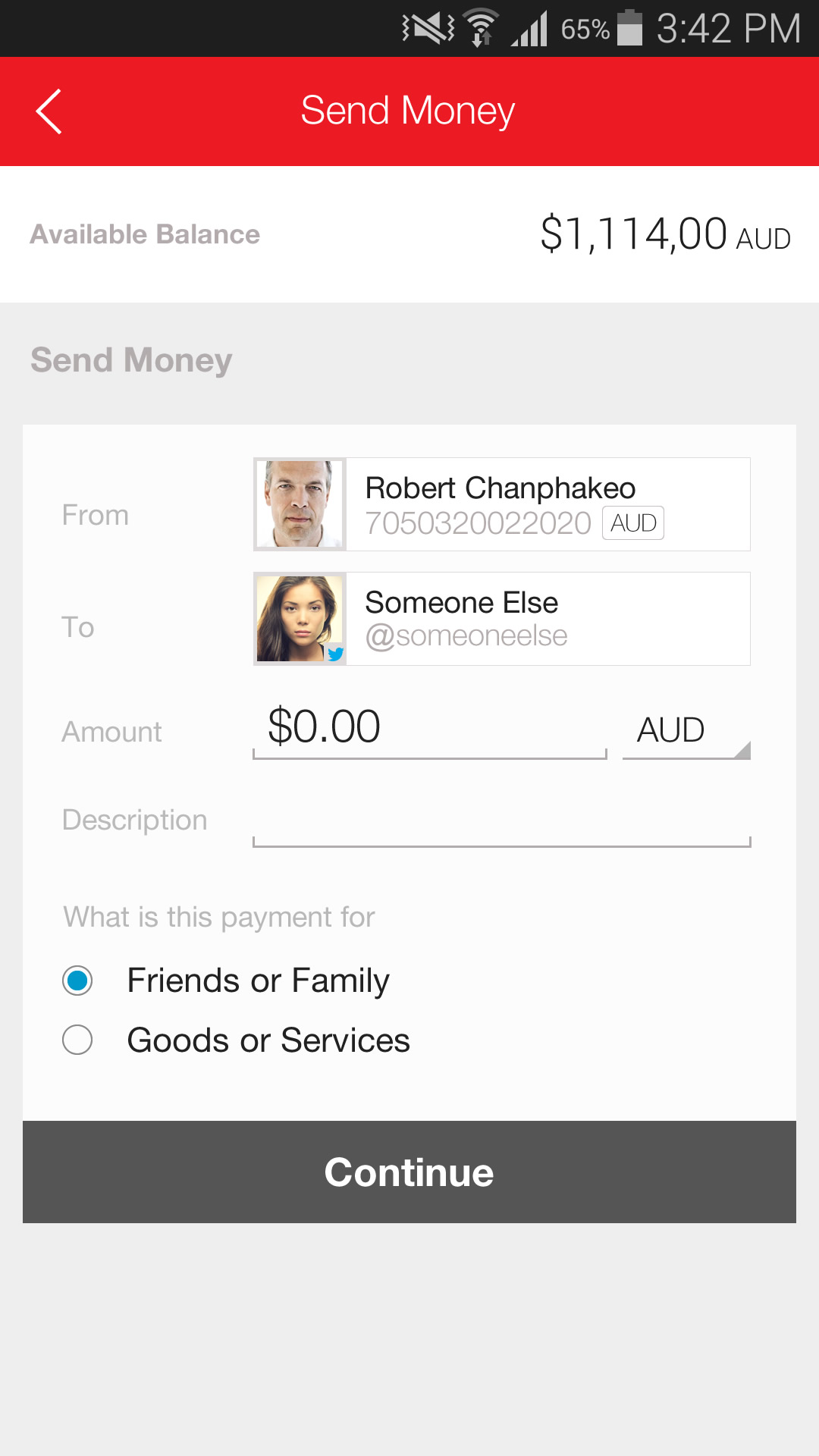The image size is (819, 1456).
Task: Tap the vibrate mode status icon
Action: [428, 29]
